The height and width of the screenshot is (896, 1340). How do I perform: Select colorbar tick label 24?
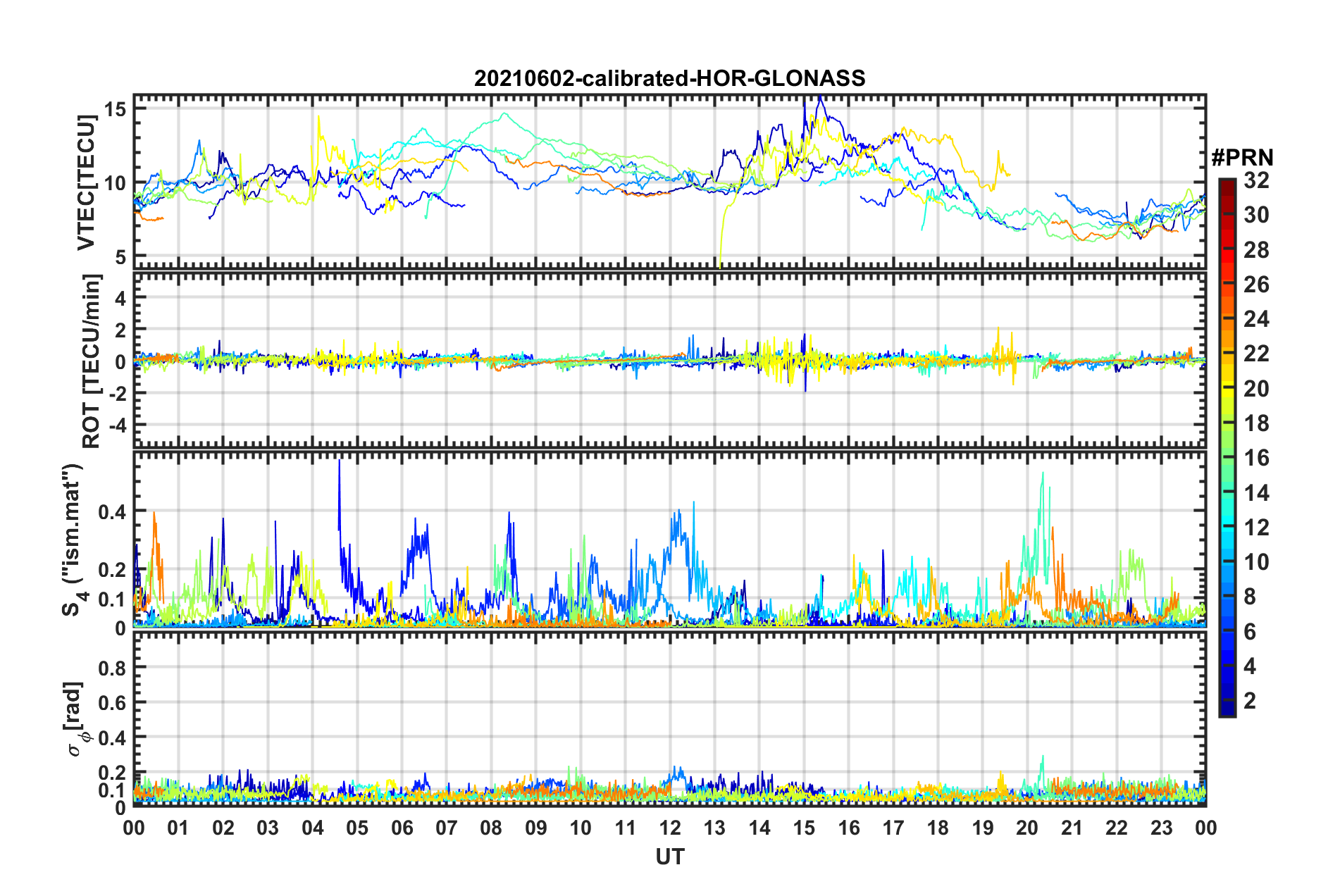[x=1257, y=320]
